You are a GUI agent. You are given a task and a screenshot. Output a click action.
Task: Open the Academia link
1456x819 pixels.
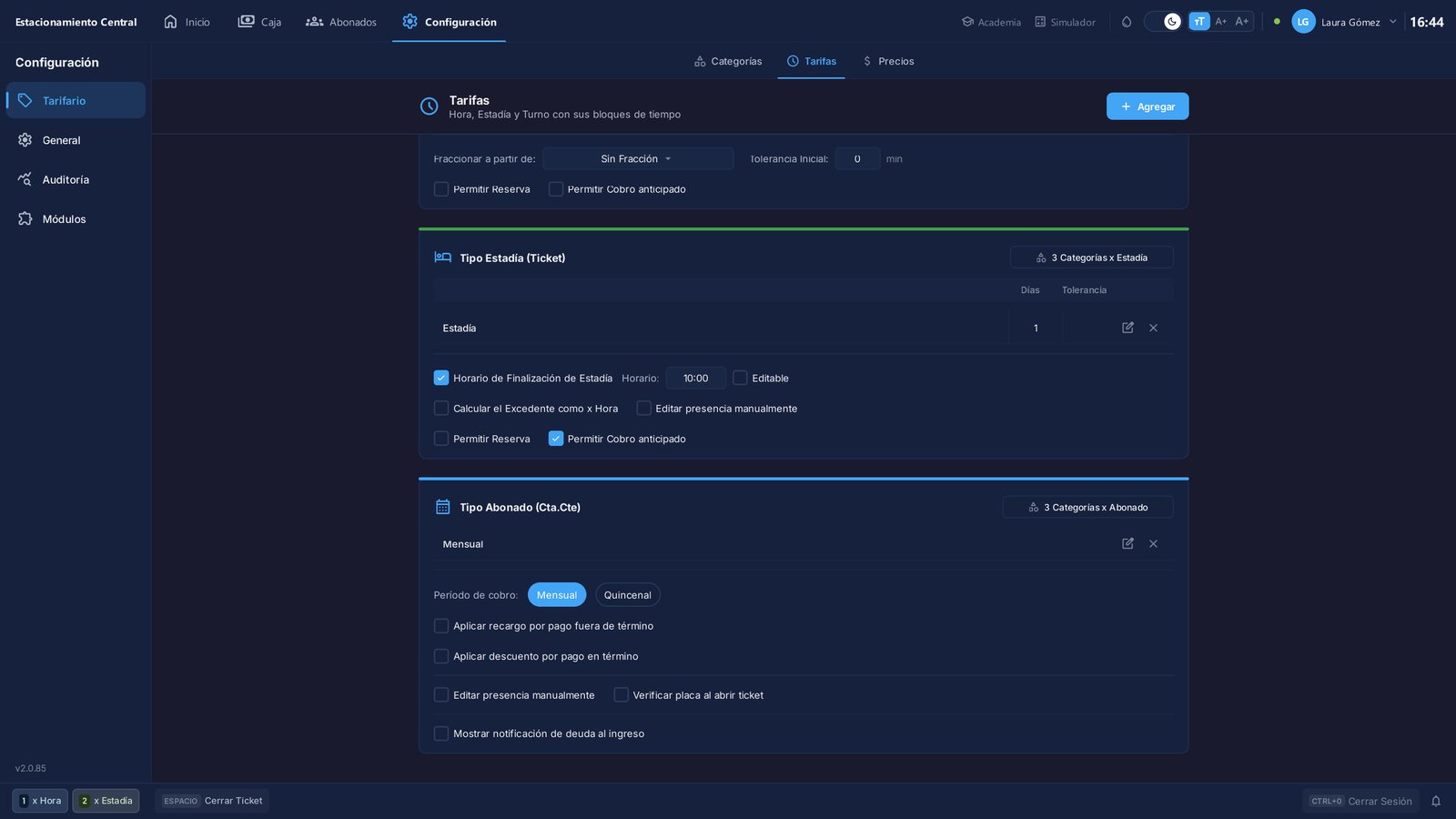pos(991,22)
